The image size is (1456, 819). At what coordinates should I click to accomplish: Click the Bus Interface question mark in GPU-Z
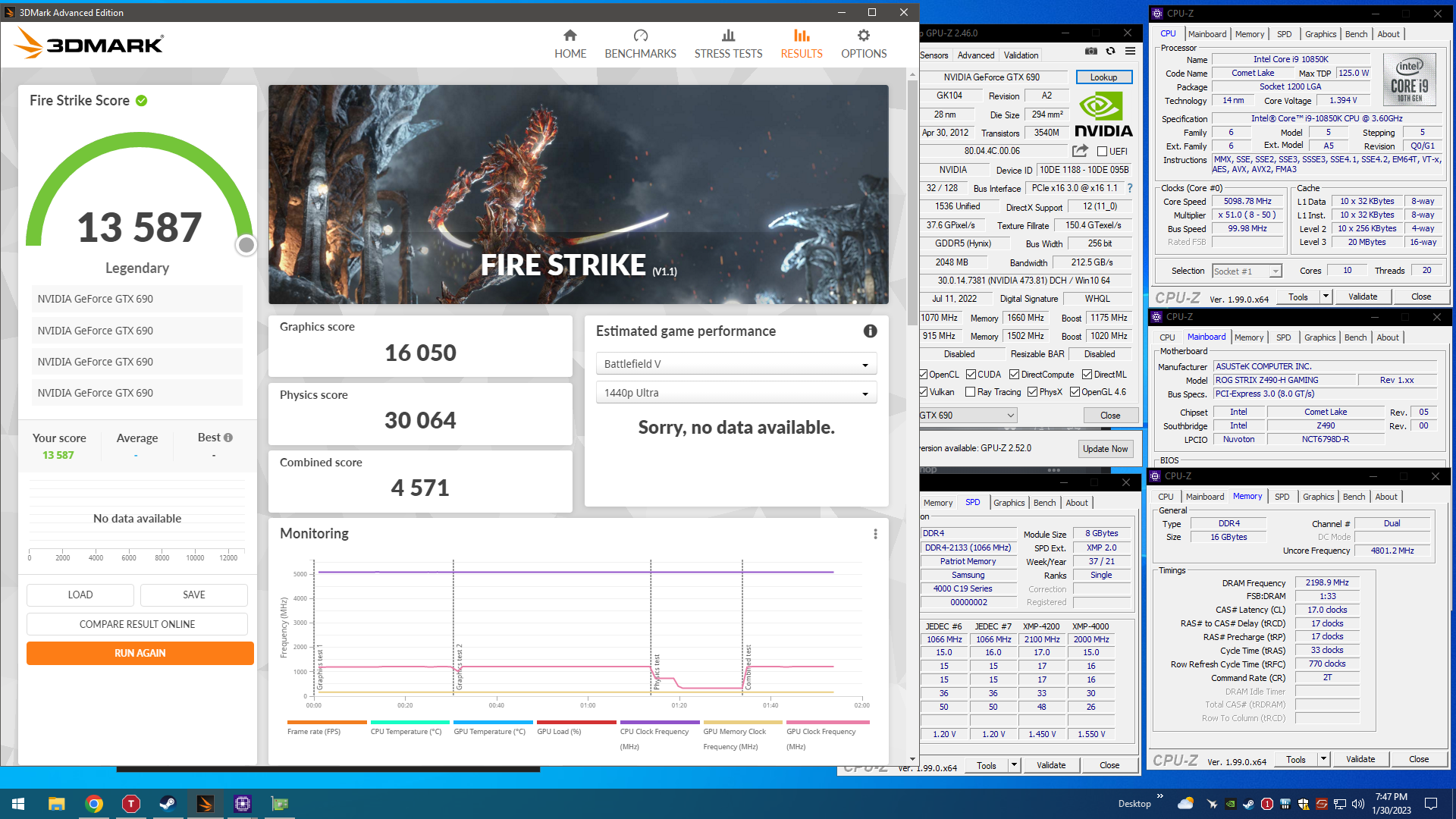pyautogui.click(x=1129, y=188)
